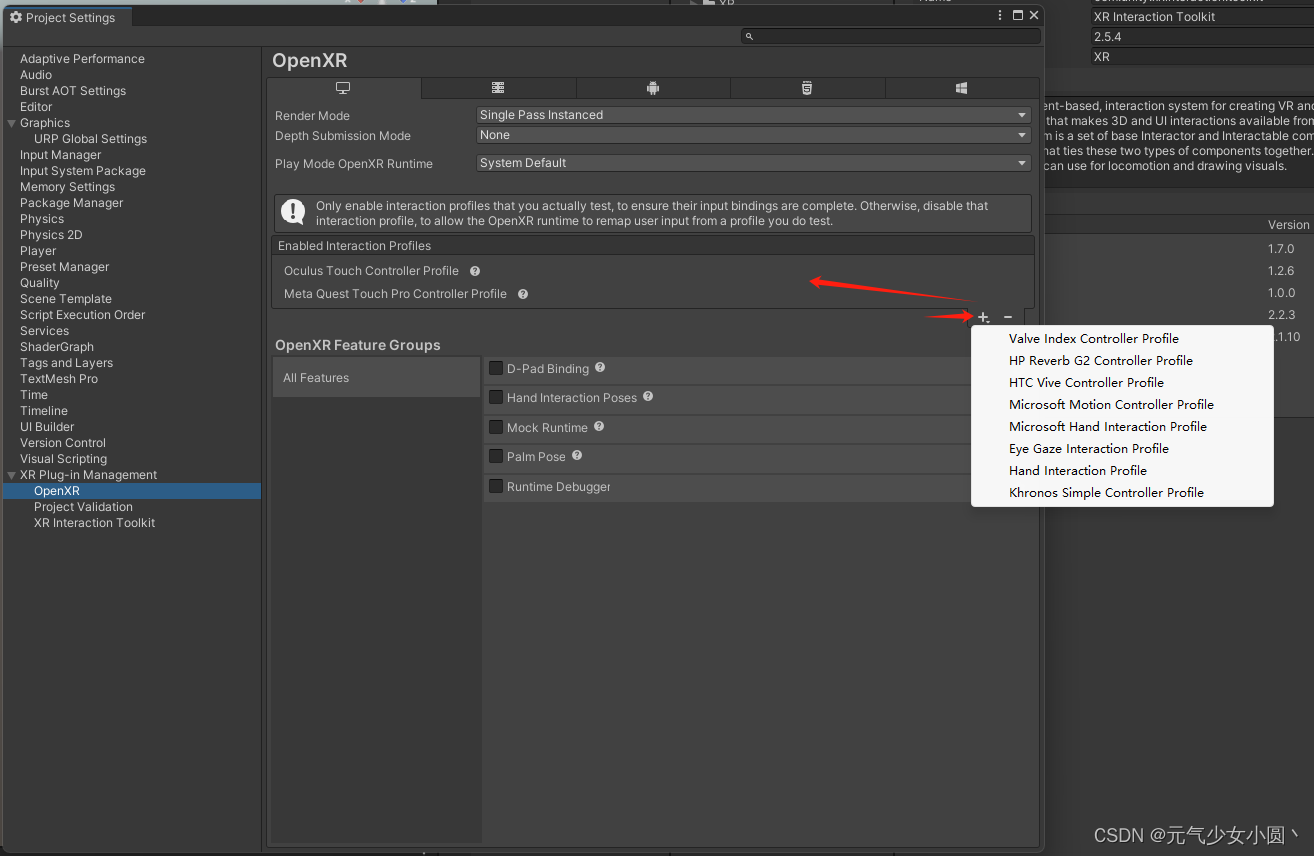
Task: Open TextMesh Pro settings
Action: tap(59, 379)
